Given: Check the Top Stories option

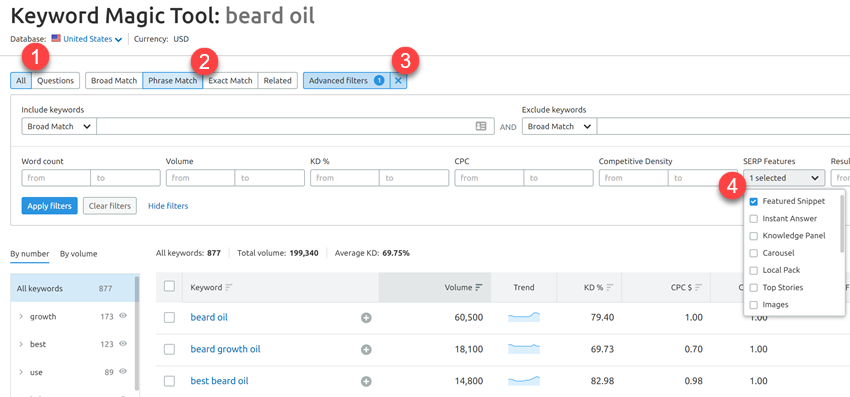Looking at the screenshot, I should click(x=754, y=287).
